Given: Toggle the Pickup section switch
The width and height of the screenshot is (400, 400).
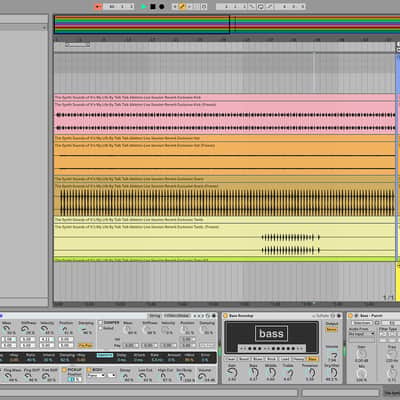Looking at the screenshot, I should click(64, 370).
